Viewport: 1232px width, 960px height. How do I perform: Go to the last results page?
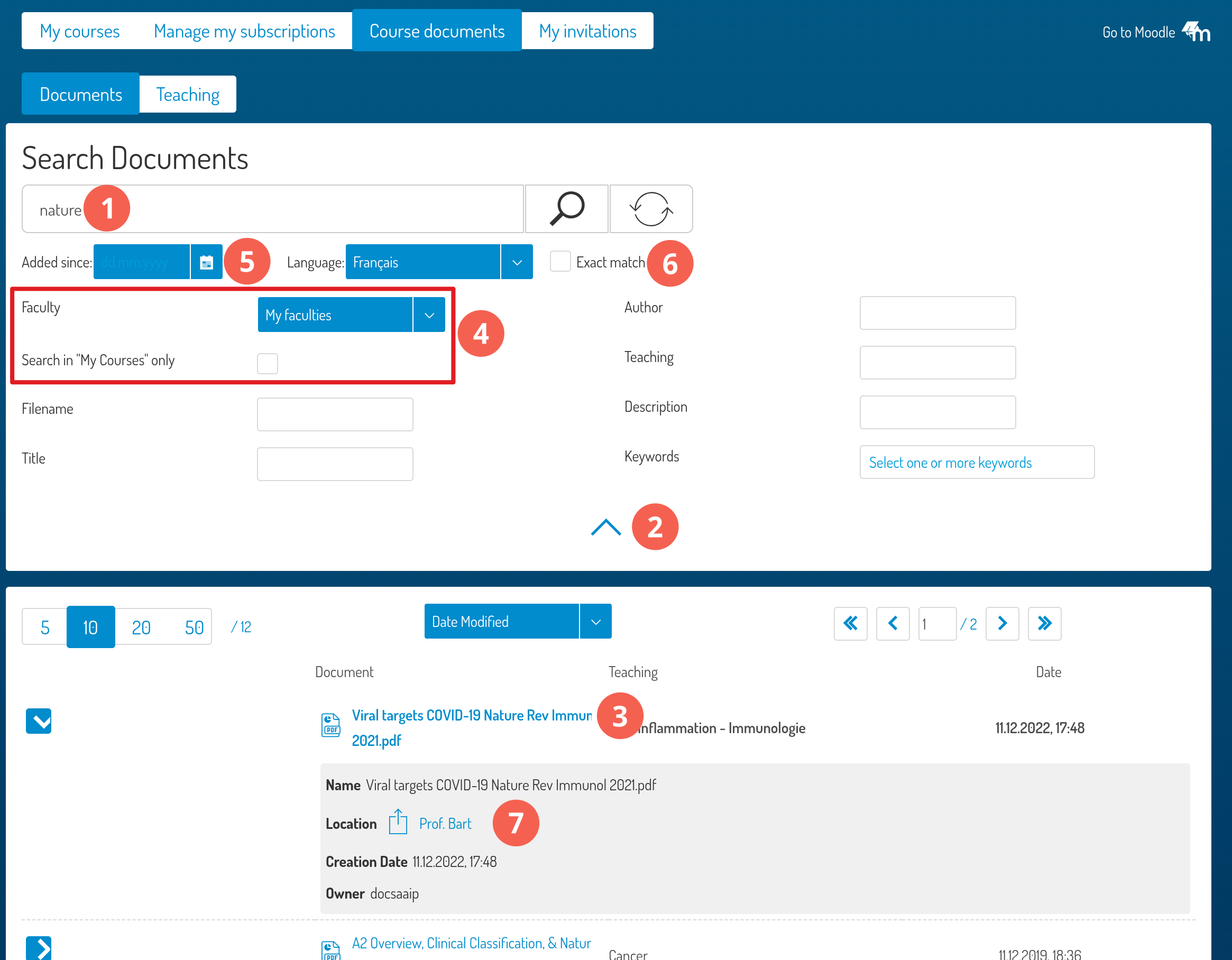coord(1044,623)
